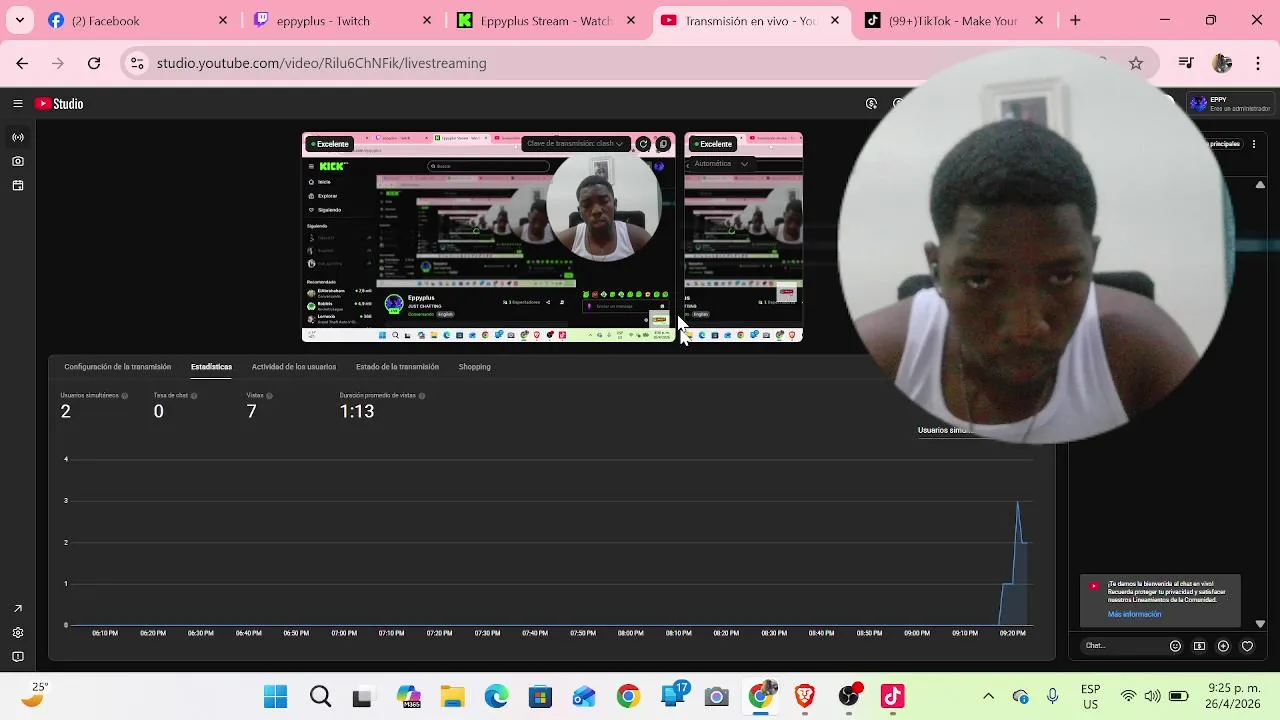Click the heart reaction icon in chat
The image size is (1280, 720).
click(x=1247, y=646)
